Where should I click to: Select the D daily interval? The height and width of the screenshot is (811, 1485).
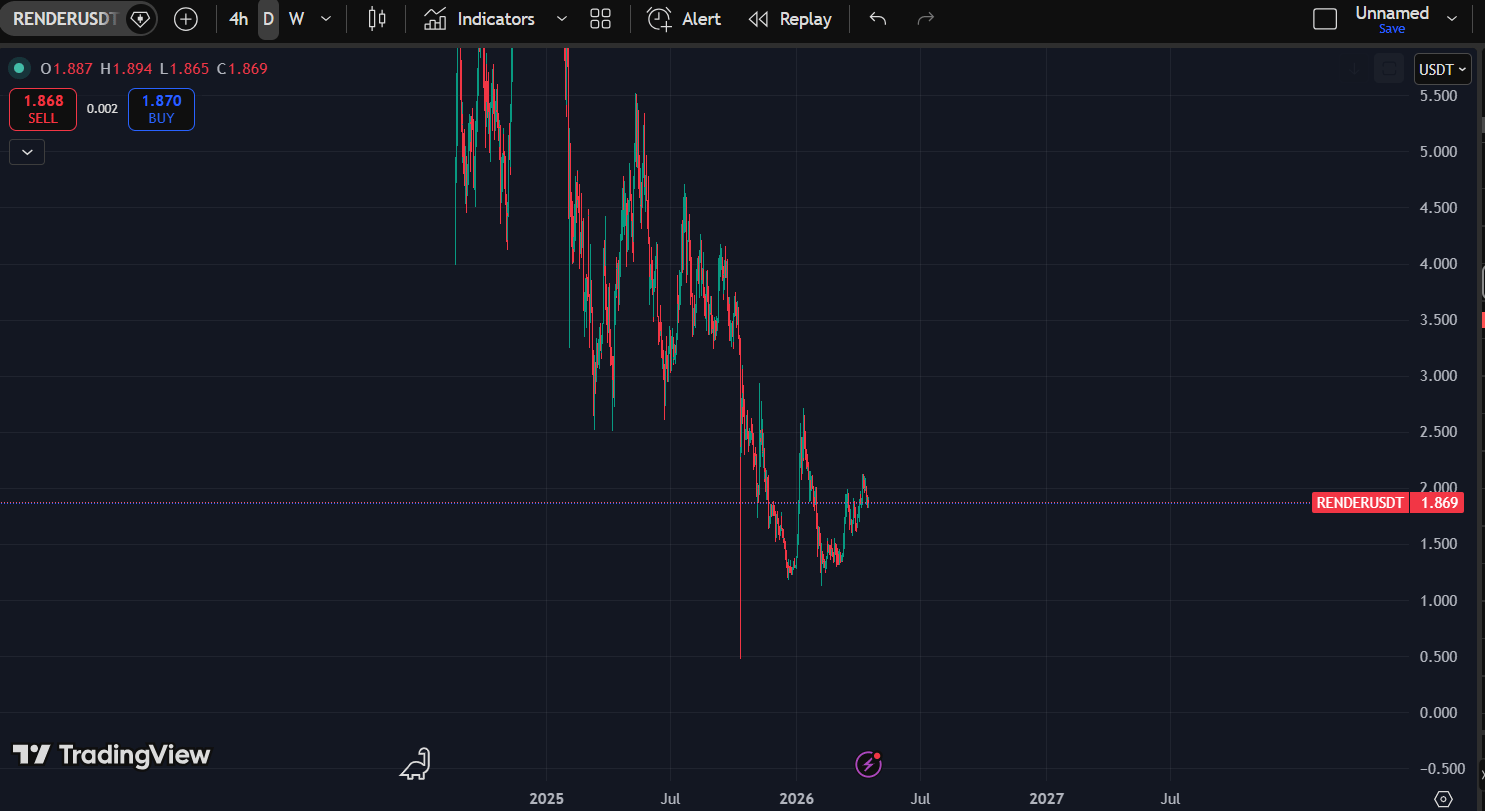point(268,19)
